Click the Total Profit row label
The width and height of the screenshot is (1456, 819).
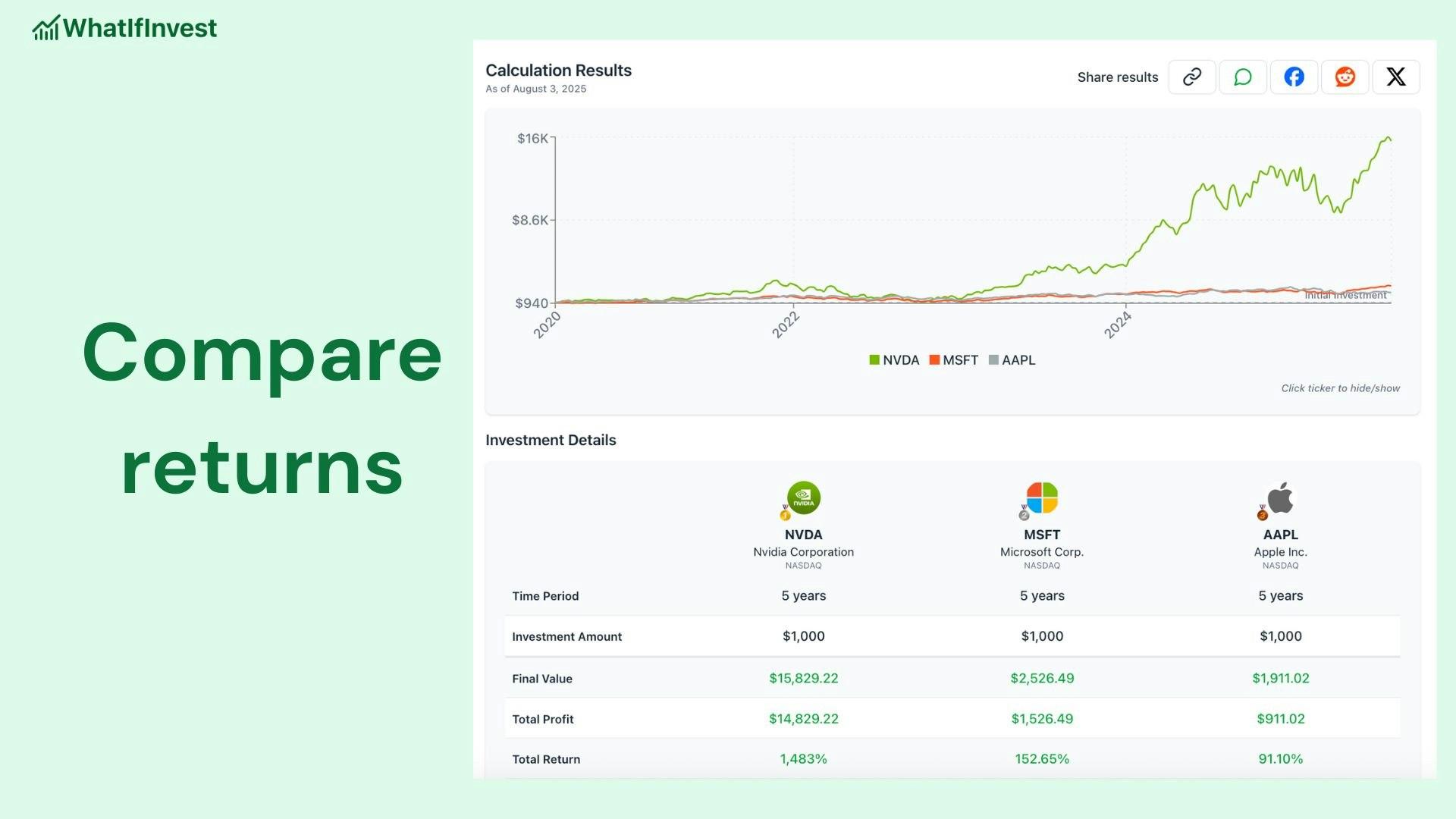tap(542, 719)
